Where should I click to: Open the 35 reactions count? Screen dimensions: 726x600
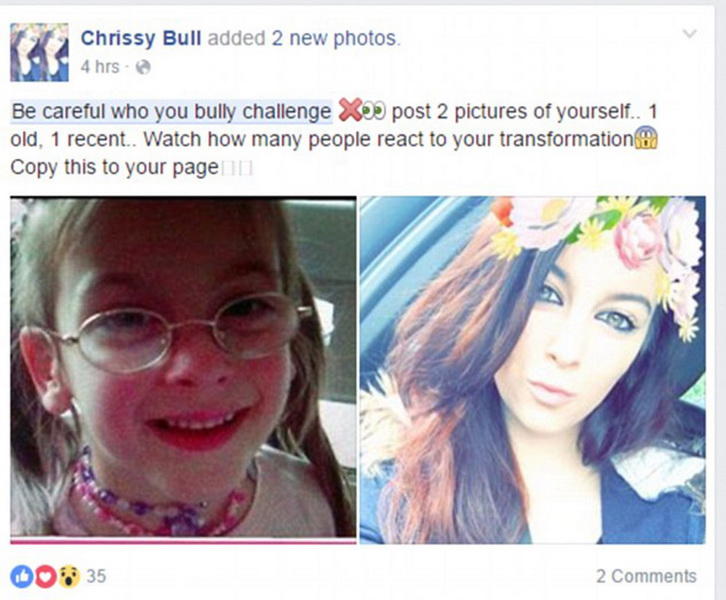coord(96,576)
